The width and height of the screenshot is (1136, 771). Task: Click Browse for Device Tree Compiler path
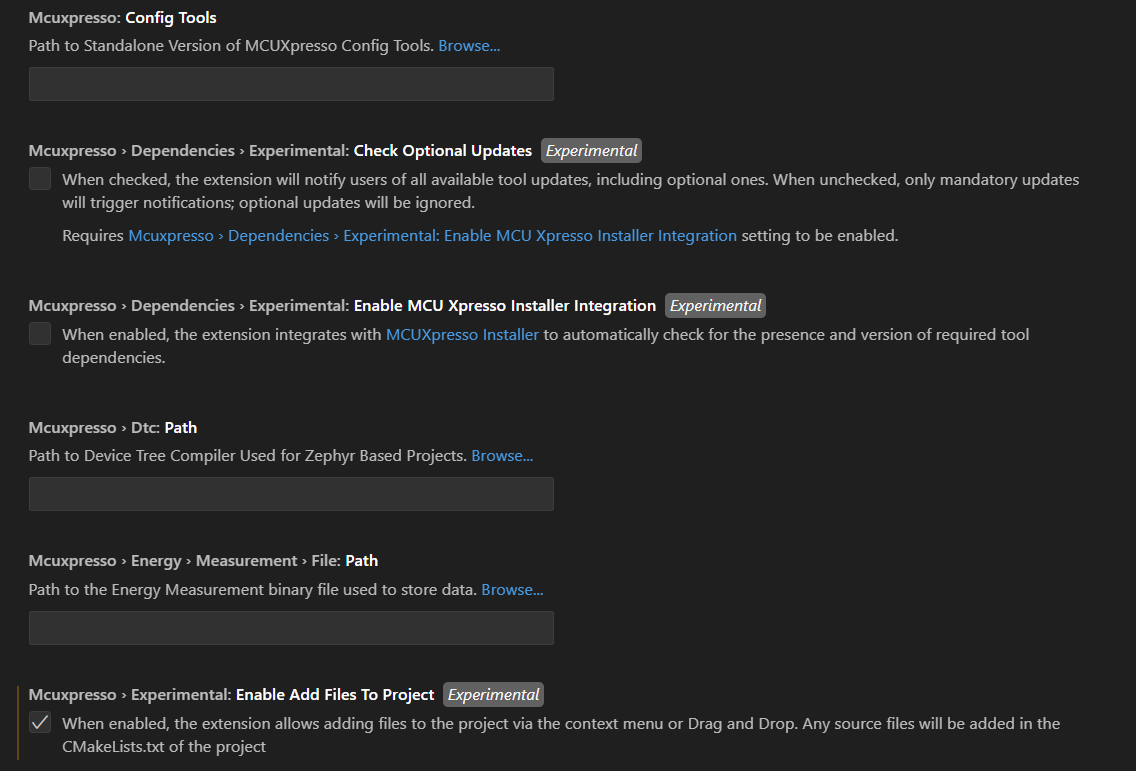(502, 455)
